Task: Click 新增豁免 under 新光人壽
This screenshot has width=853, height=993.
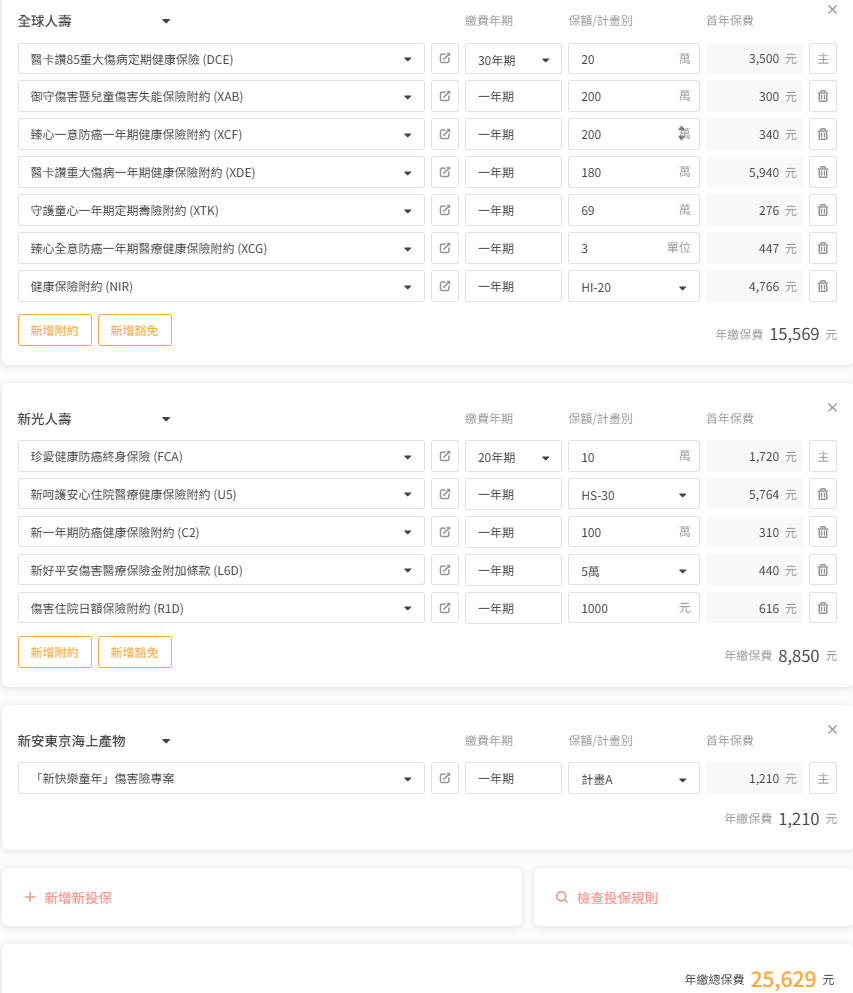Action: (x=135, y=652)
